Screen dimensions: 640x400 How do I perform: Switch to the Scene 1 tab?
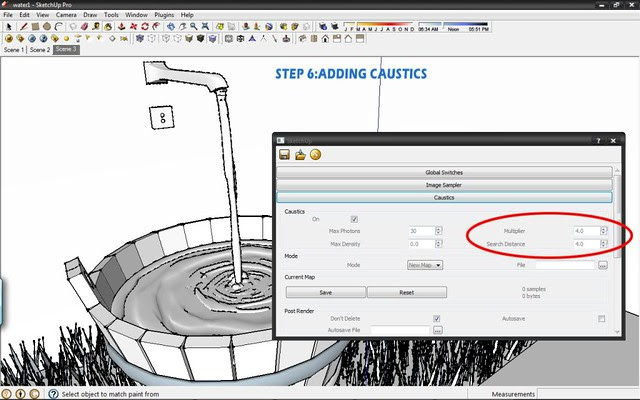pos(13,50)
